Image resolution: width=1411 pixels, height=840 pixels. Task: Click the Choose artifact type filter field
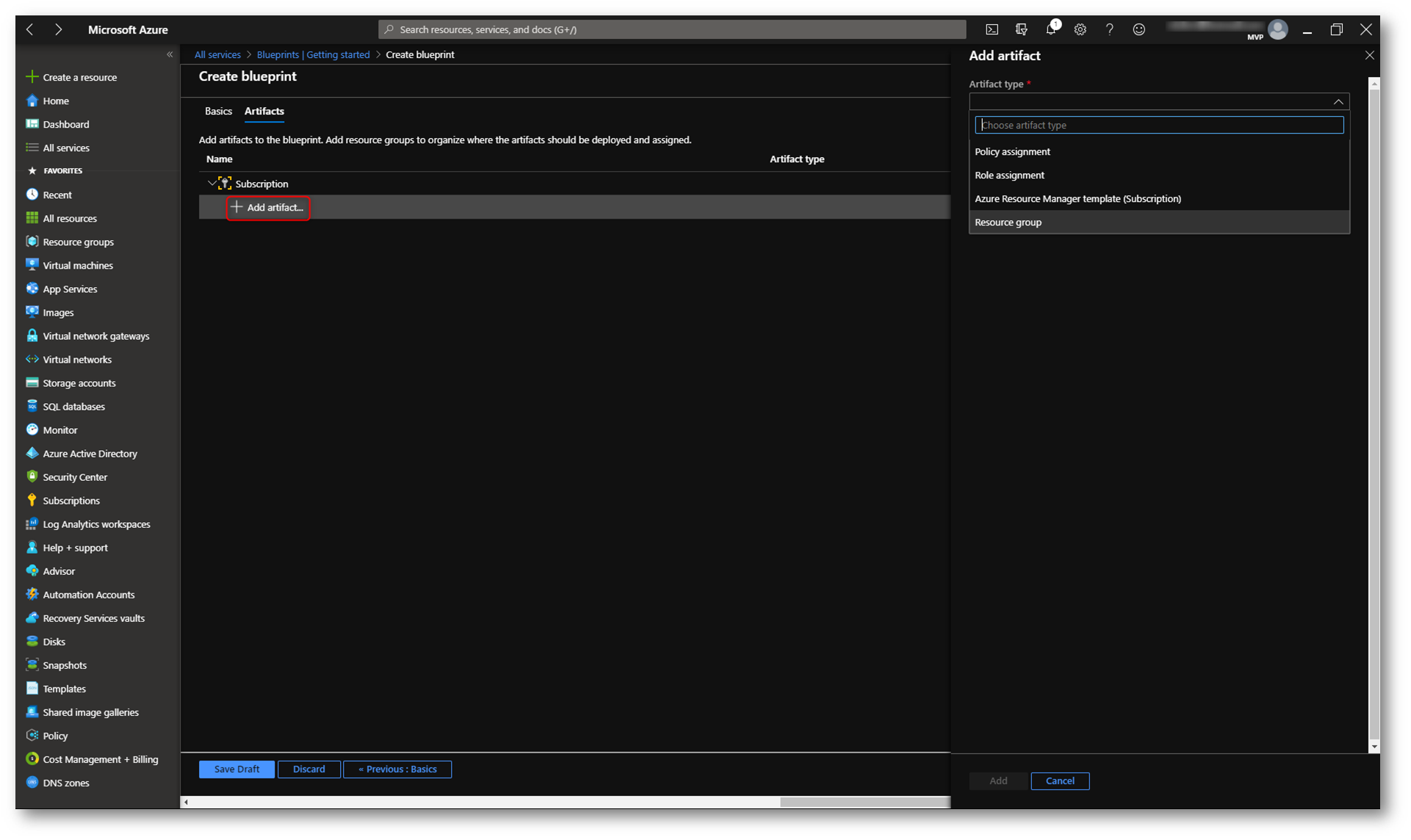(x=1159, y=125)
